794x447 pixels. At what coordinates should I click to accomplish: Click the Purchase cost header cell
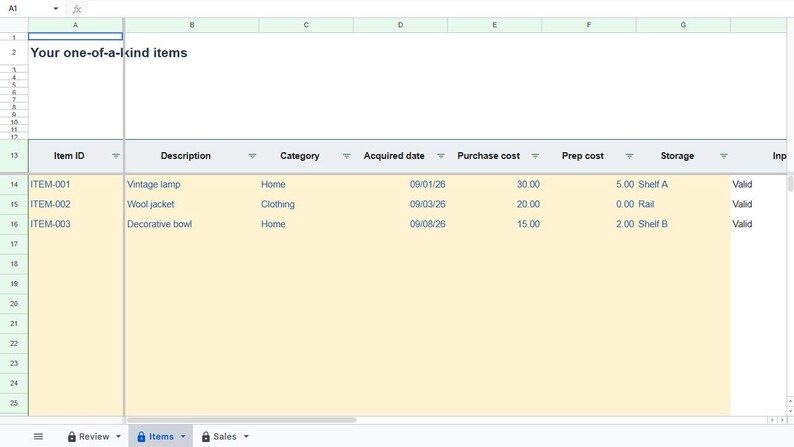(x=494, y=156)
